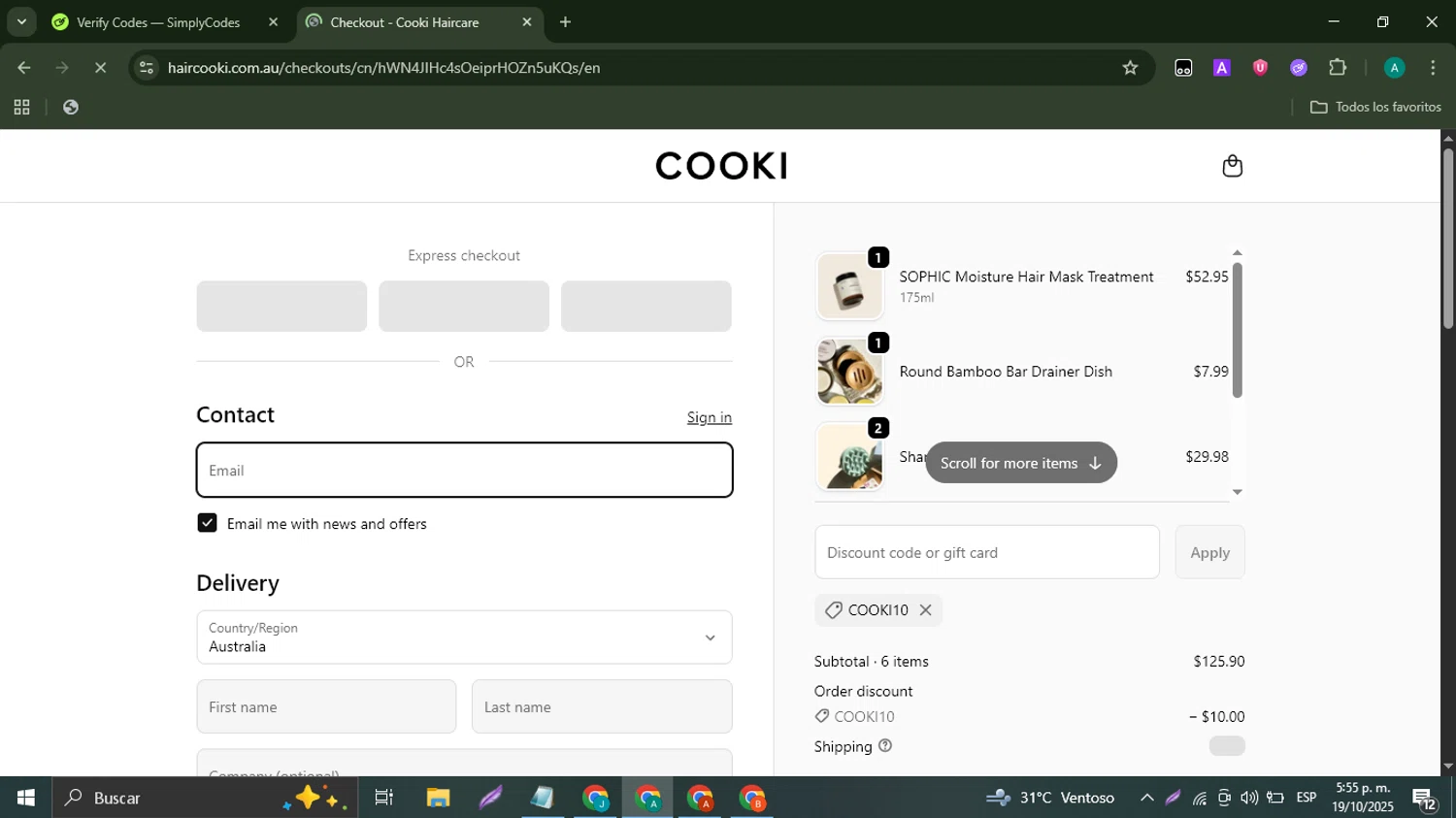Click the Discount code or gift card field

click(987, 552)
